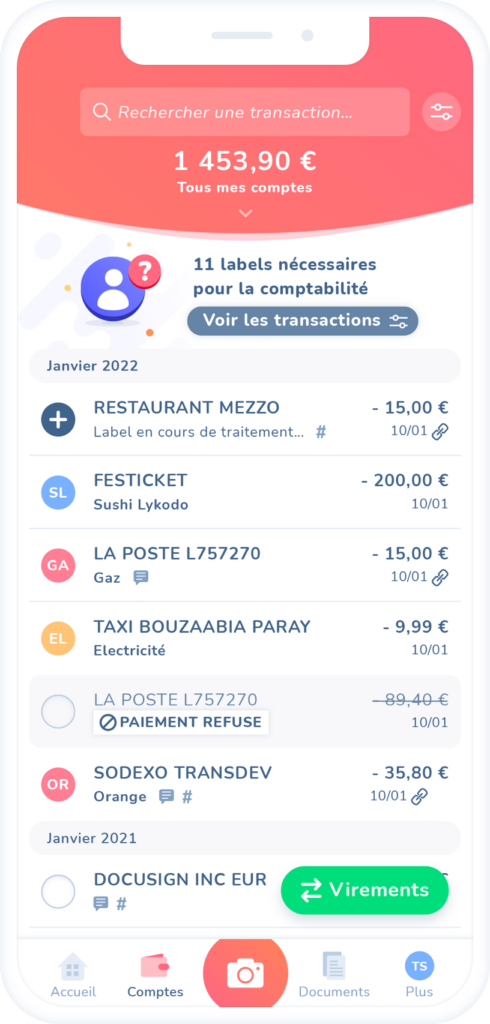490x1024 pixels.
Task: Tap Voir les transactions button
Action: 302,321
